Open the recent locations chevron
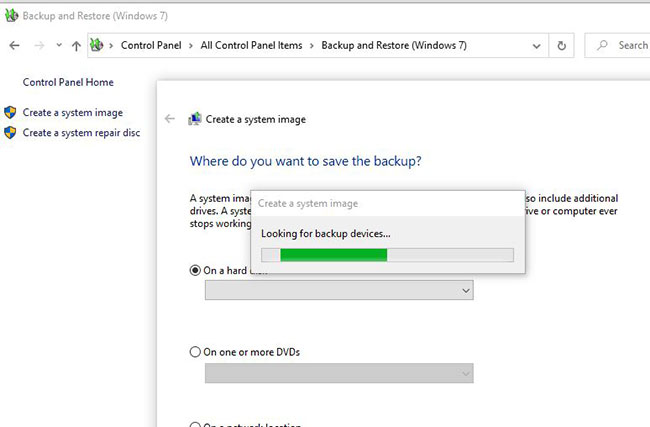This screenshot has width=650, height=427. (59, 45)
